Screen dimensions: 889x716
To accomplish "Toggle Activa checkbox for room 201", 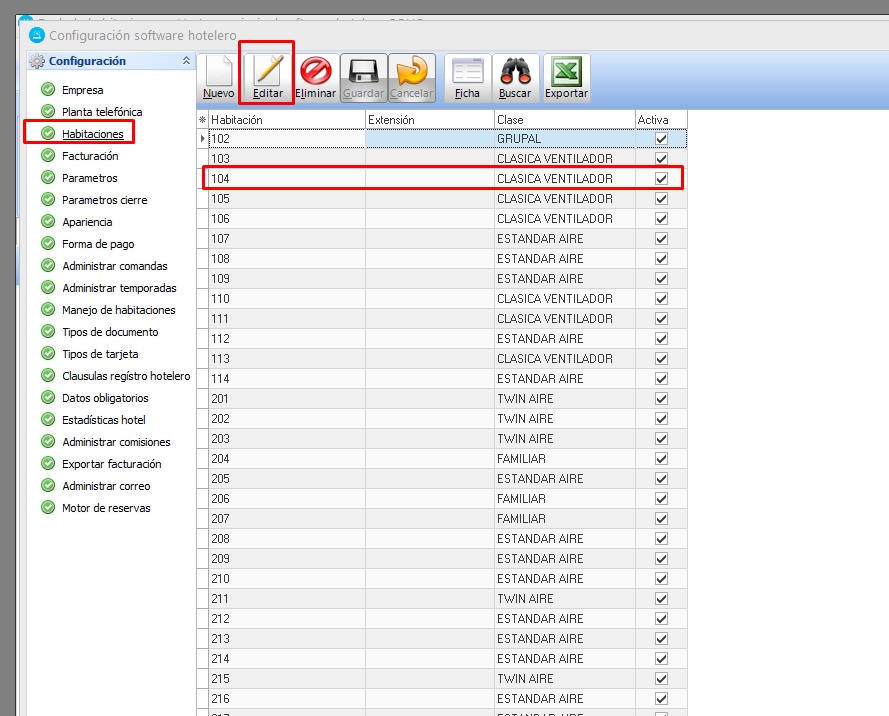I will point(661,399).
